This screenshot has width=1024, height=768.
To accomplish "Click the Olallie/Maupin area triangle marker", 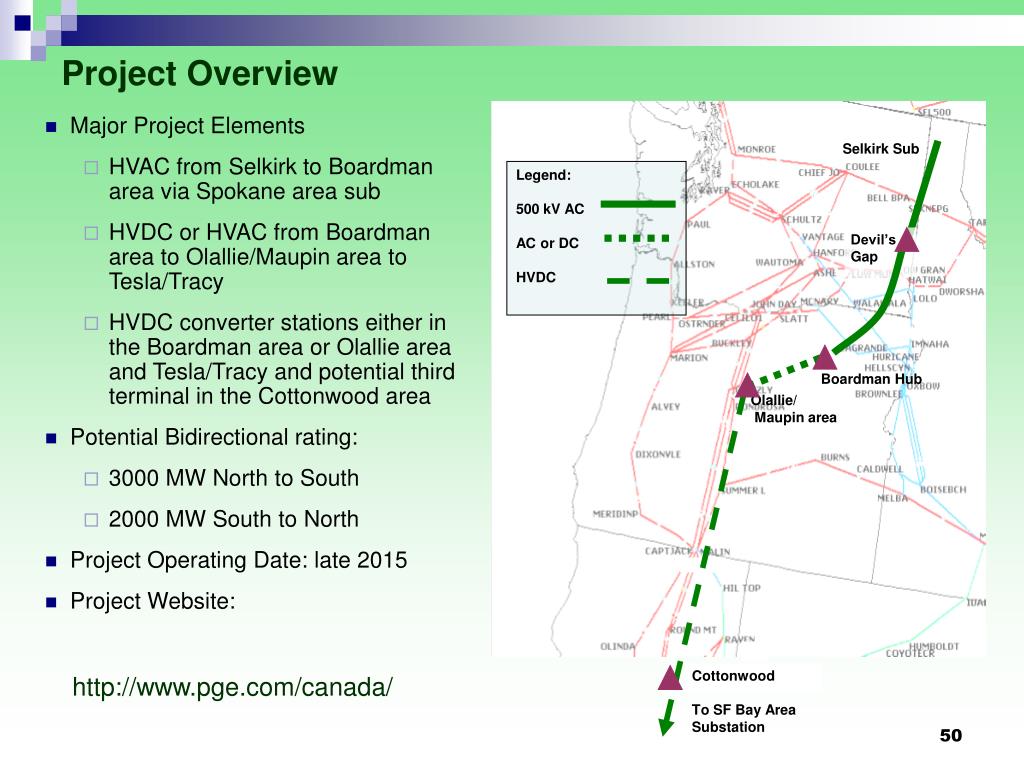I will click(747, 385).
